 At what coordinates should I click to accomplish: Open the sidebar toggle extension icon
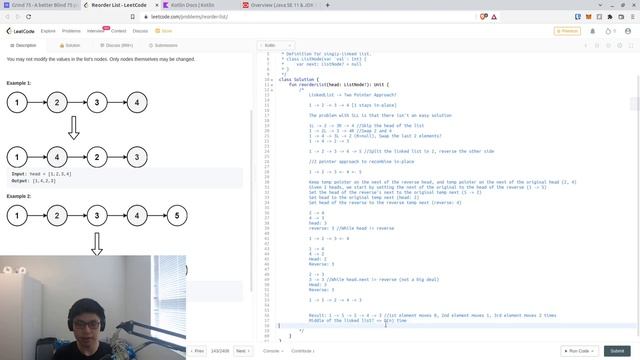click(599, 17)
